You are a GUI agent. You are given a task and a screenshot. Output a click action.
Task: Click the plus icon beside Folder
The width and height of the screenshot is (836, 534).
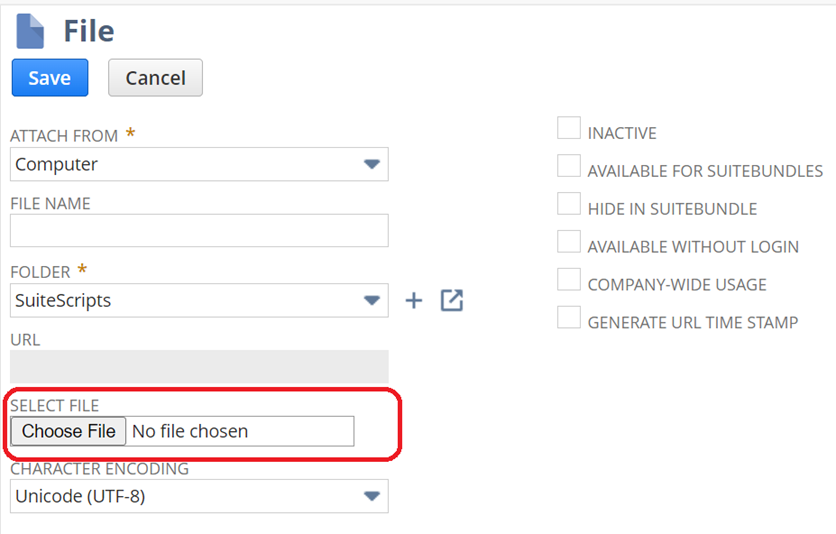tap(414, 300)
